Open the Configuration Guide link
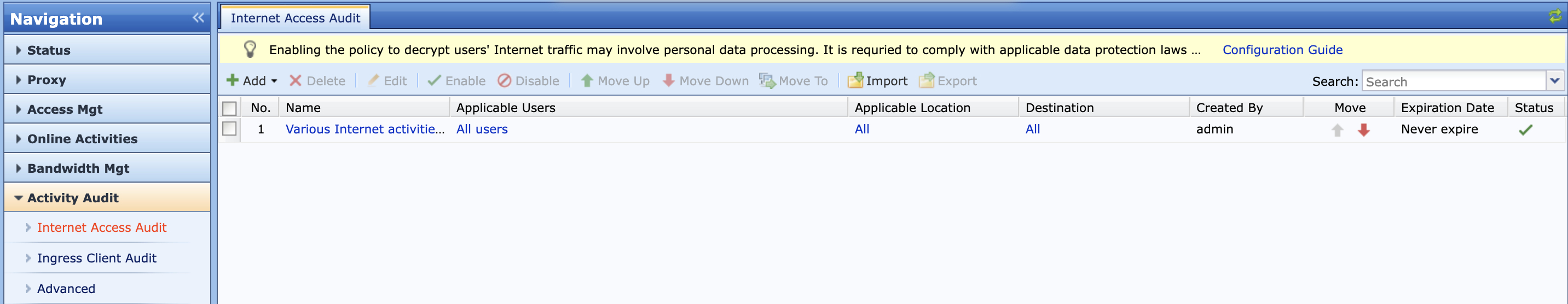 [1282, 50]
